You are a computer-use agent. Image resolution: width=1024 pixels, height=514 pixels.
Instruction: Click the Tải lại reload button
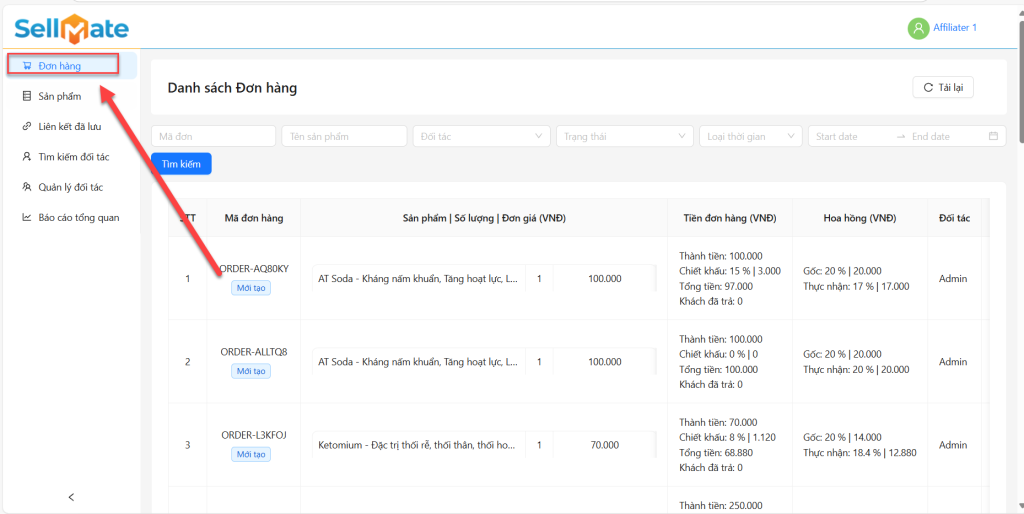point(943,88)
